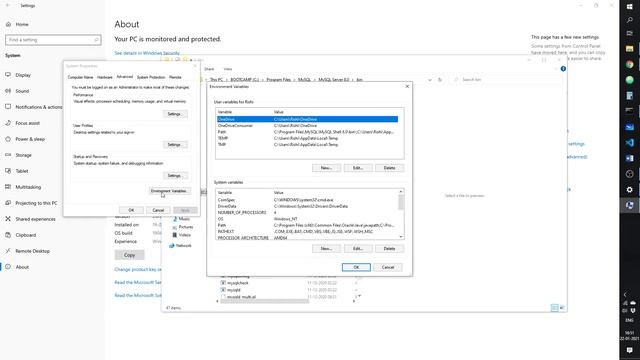Select Path row in system variables
The image size is (640, 360).
pyautogui.click(x=307, y=225)
